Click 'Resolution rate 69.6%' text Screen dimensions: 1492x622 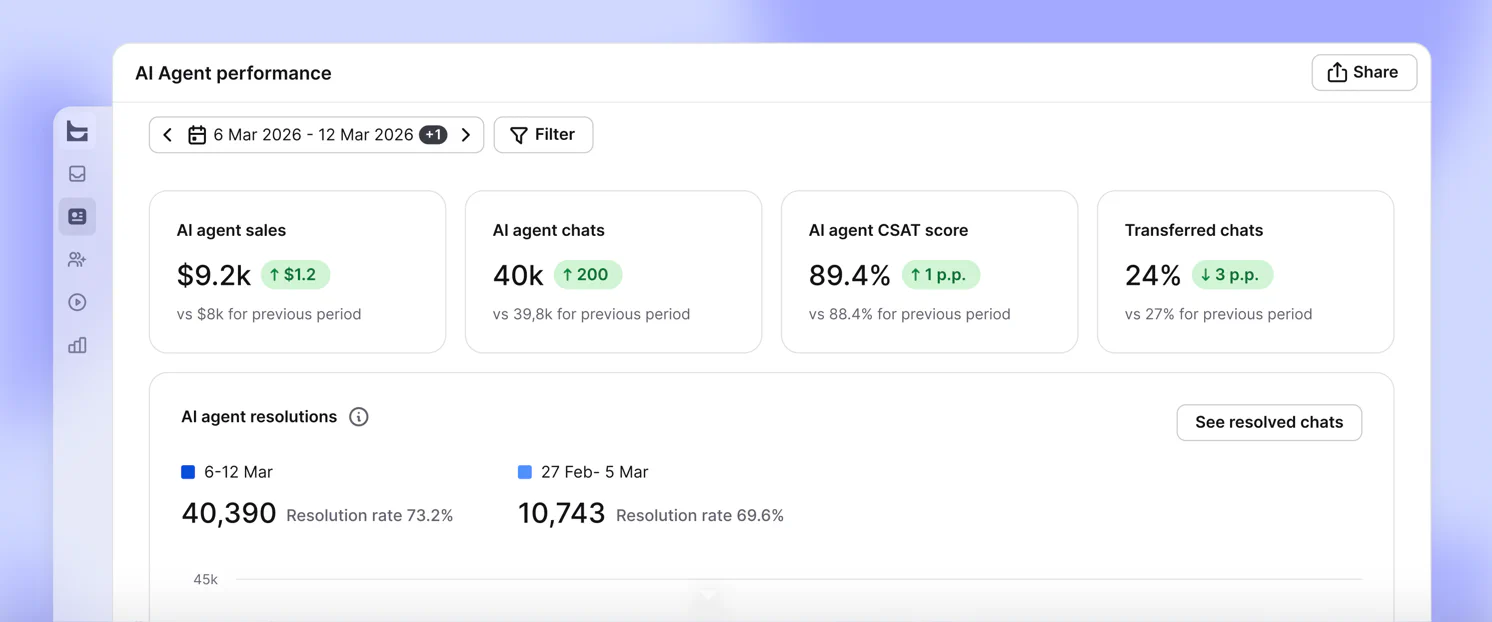click(x=700, y=516)
